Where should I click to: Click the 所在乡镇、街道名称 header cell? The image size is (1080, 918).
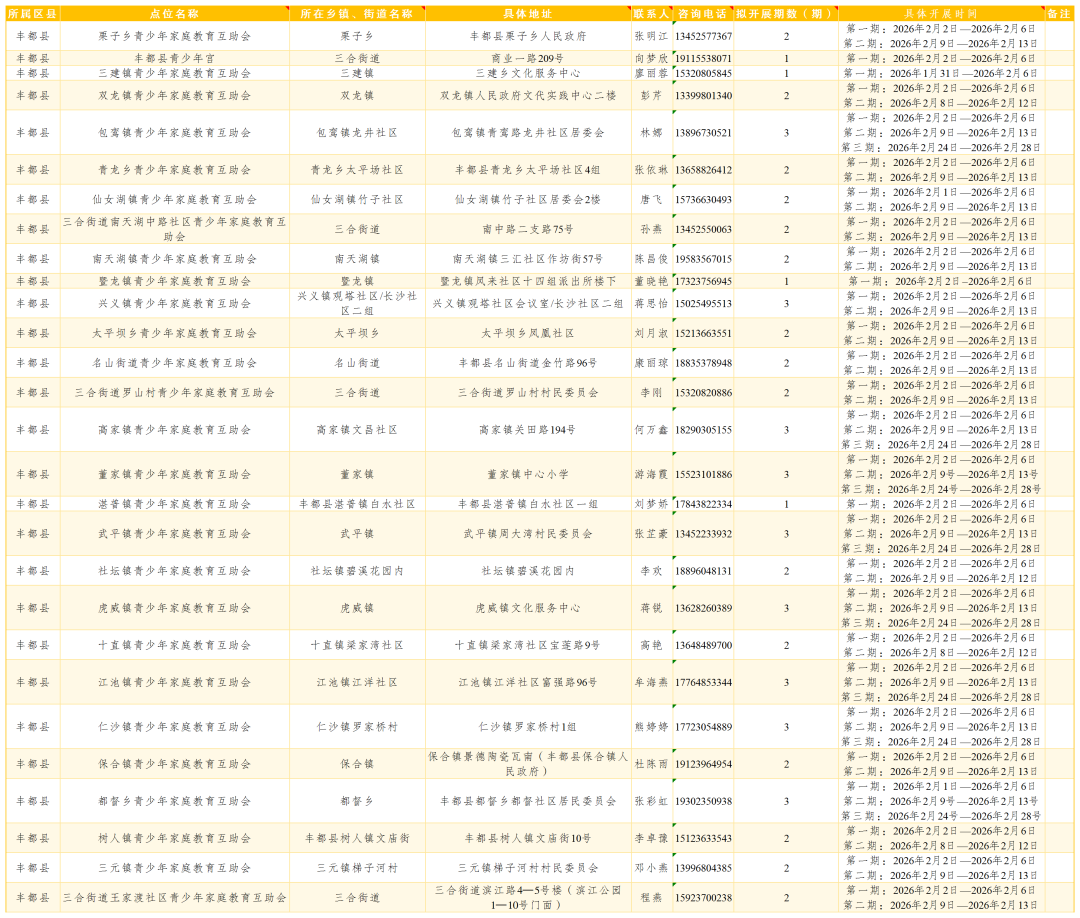tap(357, 14)
